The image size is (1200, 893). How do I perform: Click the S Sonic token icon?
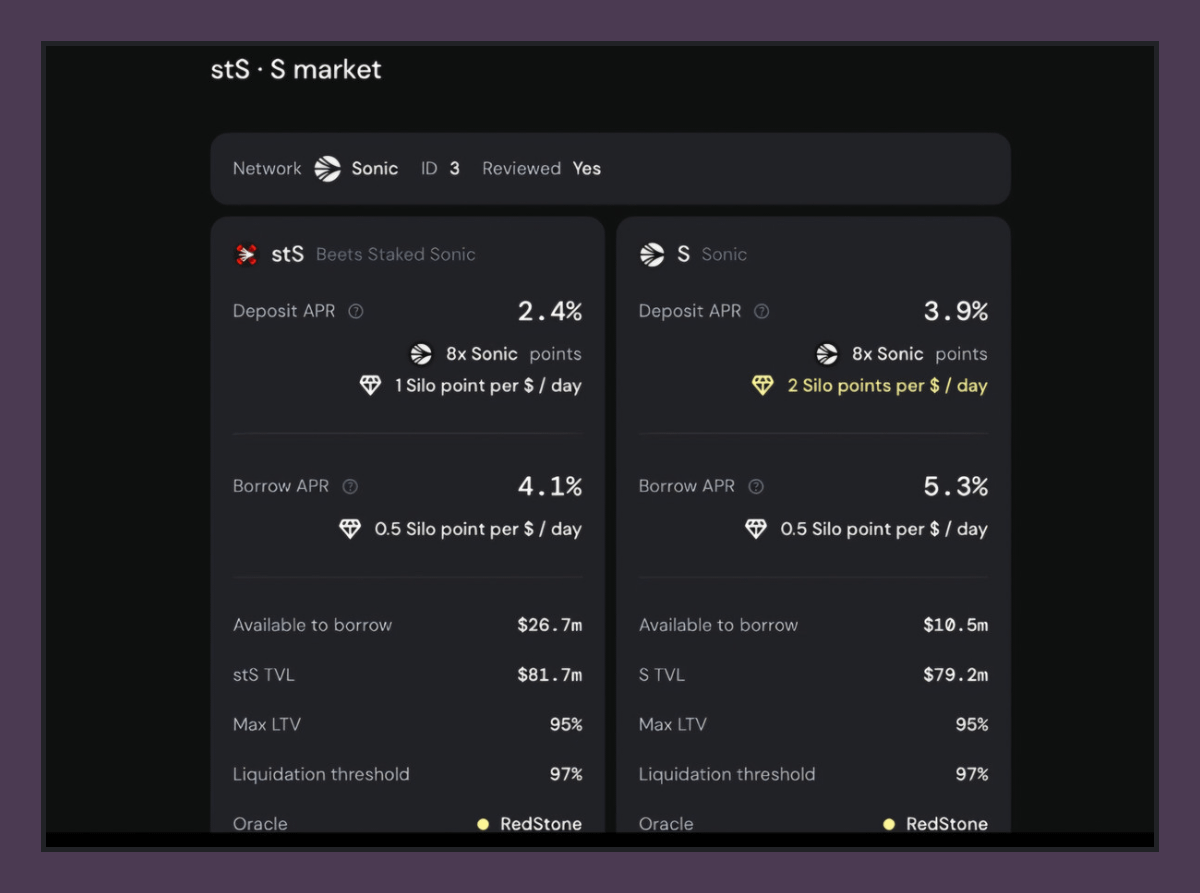tap(652, 254)
